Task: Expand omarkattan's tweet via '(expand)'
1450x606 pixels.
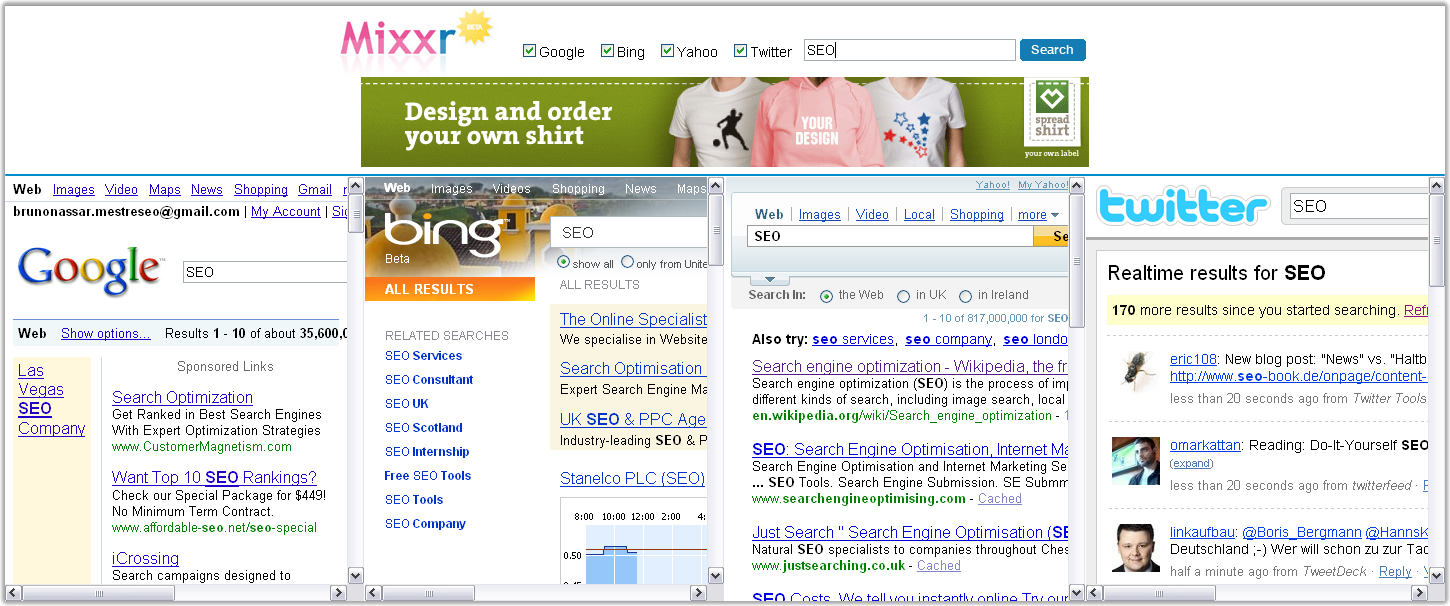Action: (x=1191, y=464)
